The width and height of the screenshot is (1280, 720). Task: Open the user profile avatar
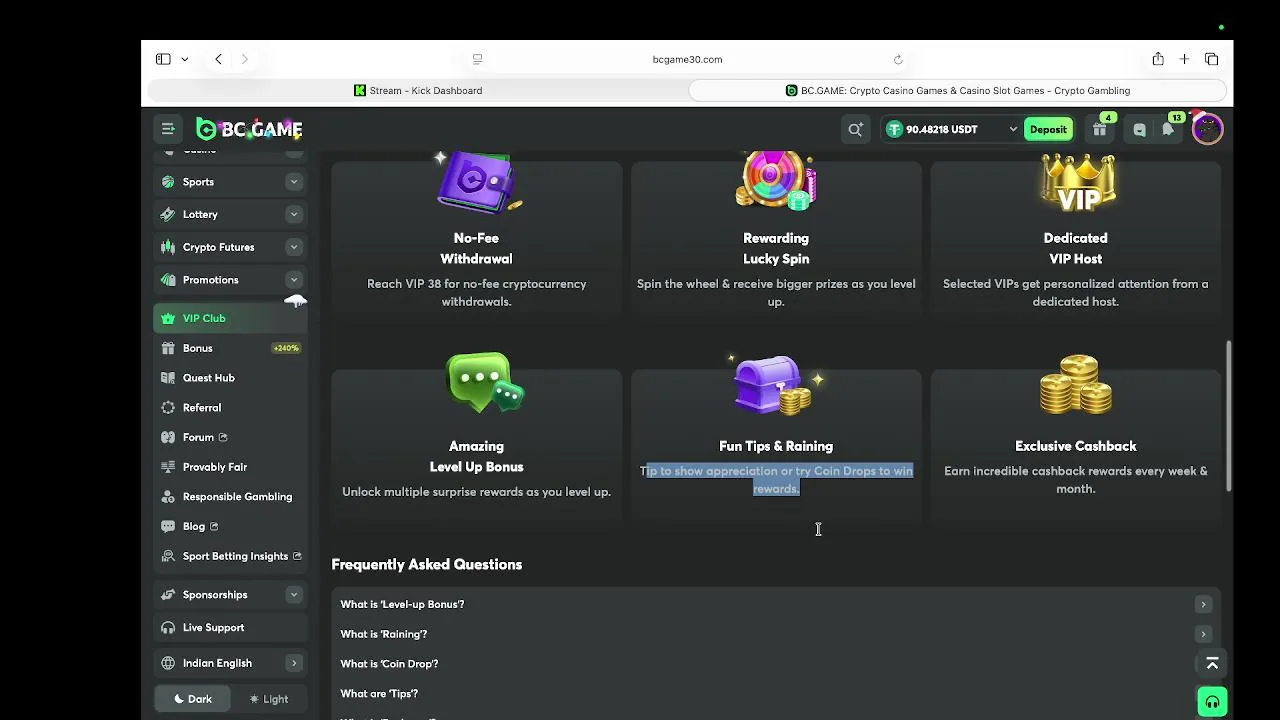1207,129
